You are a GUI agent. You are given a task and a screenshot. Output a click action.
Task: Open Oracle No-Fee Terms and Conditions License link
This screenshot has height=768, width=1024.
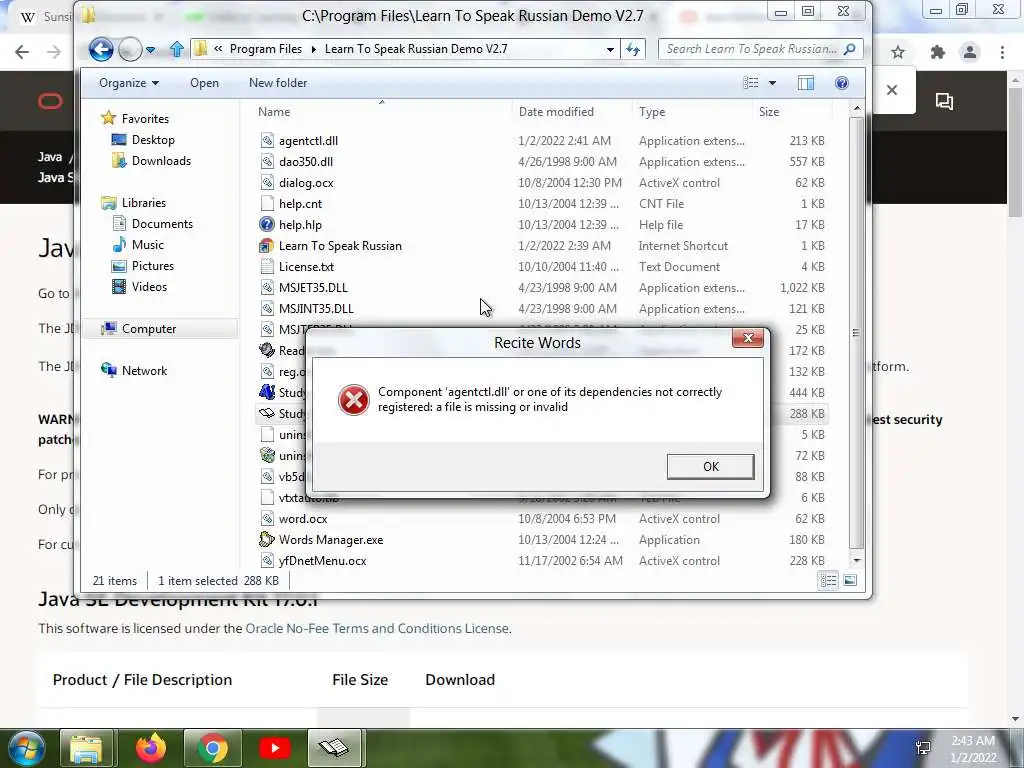[x=377, y=628]
